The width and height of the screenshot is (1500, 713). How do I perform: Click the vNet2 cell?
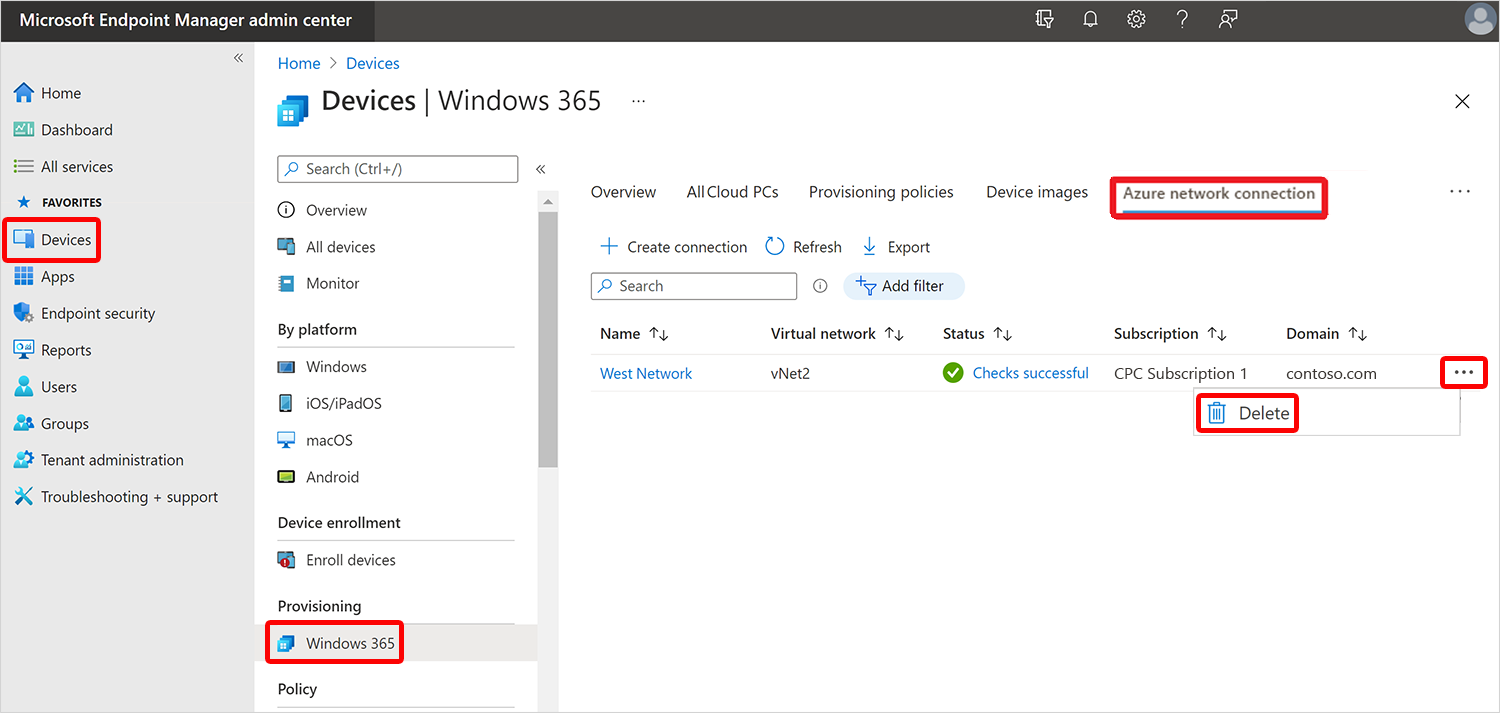point(793,373)
